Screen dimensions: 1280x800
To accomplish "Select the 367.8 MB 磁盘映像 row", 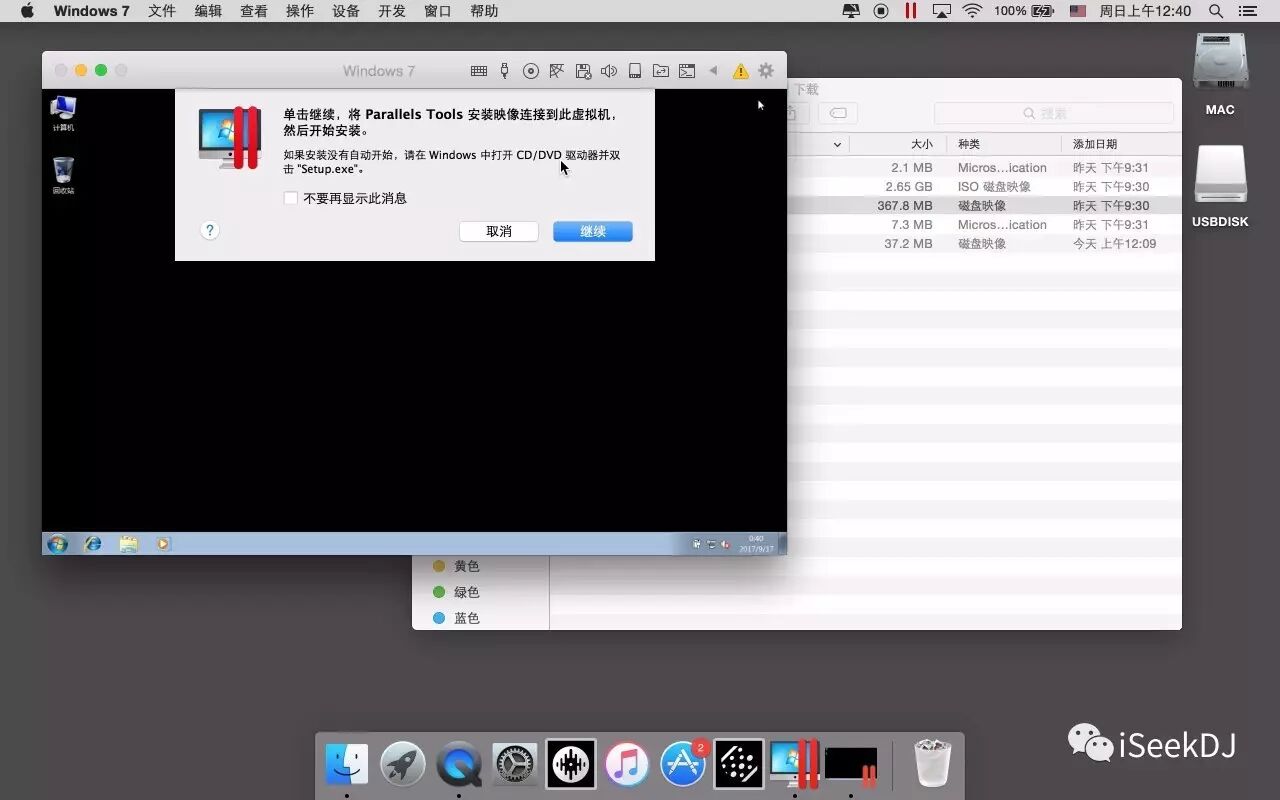I will pos(984,206).
